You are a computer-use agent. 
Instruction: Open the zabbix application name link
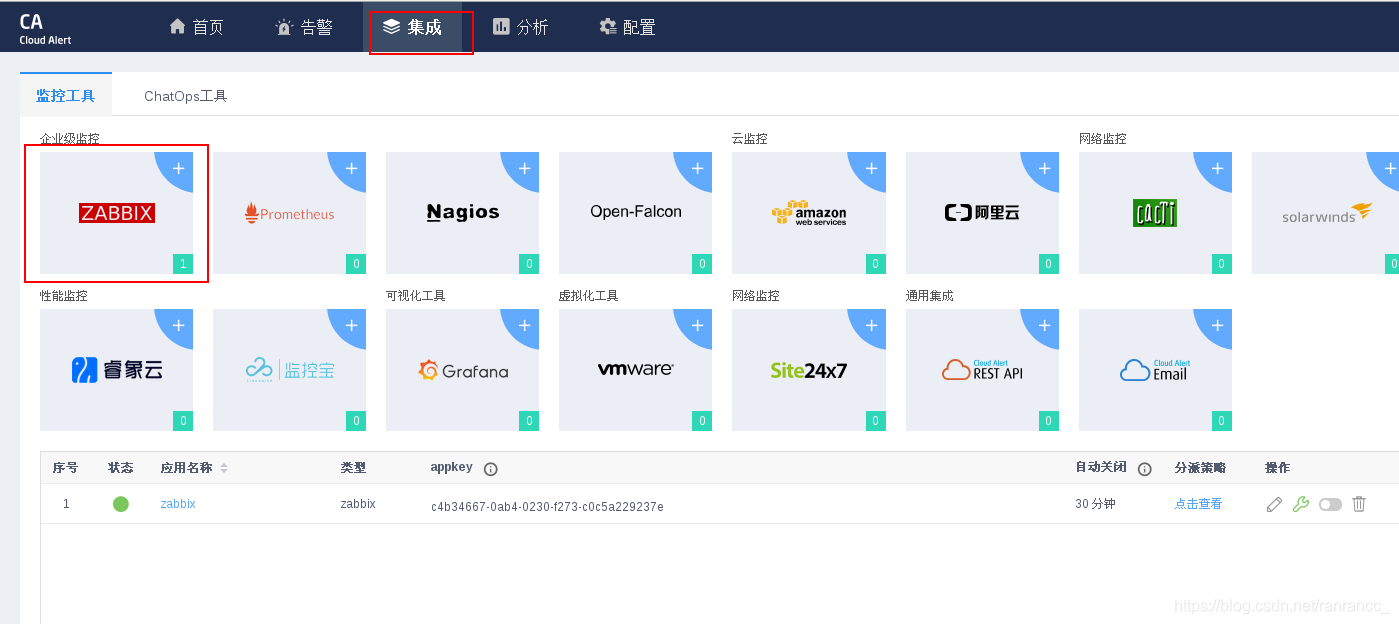pos(177,503)
